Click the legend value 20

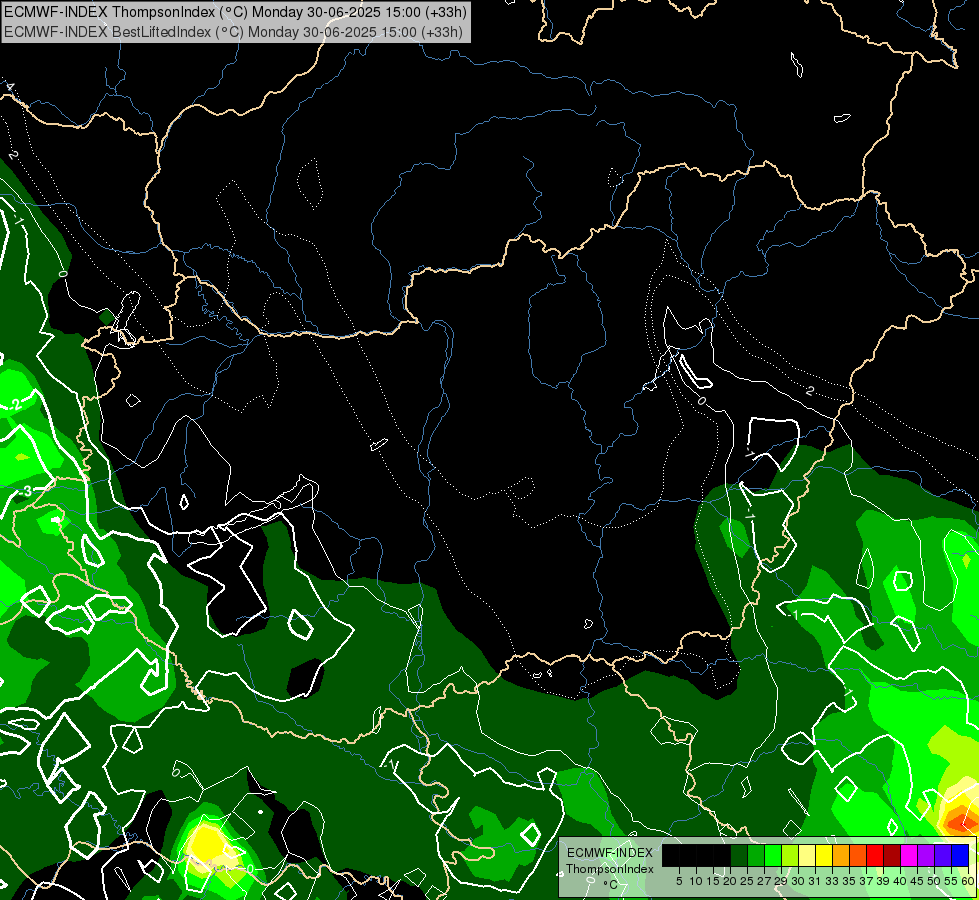(730, 881)
